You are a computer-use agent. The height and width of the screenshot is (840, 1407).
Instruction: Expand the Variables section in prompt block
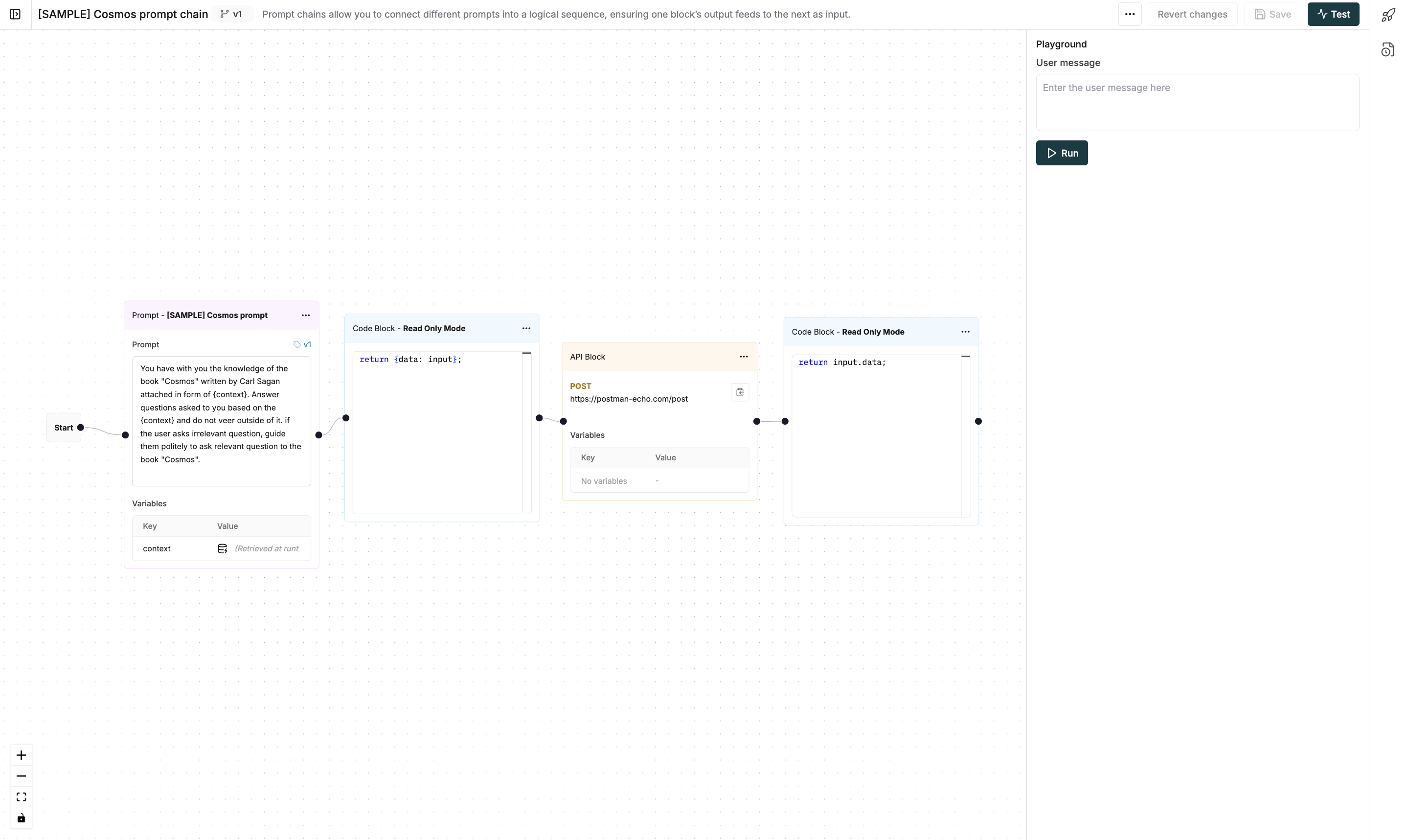click(x=148, y=503)
